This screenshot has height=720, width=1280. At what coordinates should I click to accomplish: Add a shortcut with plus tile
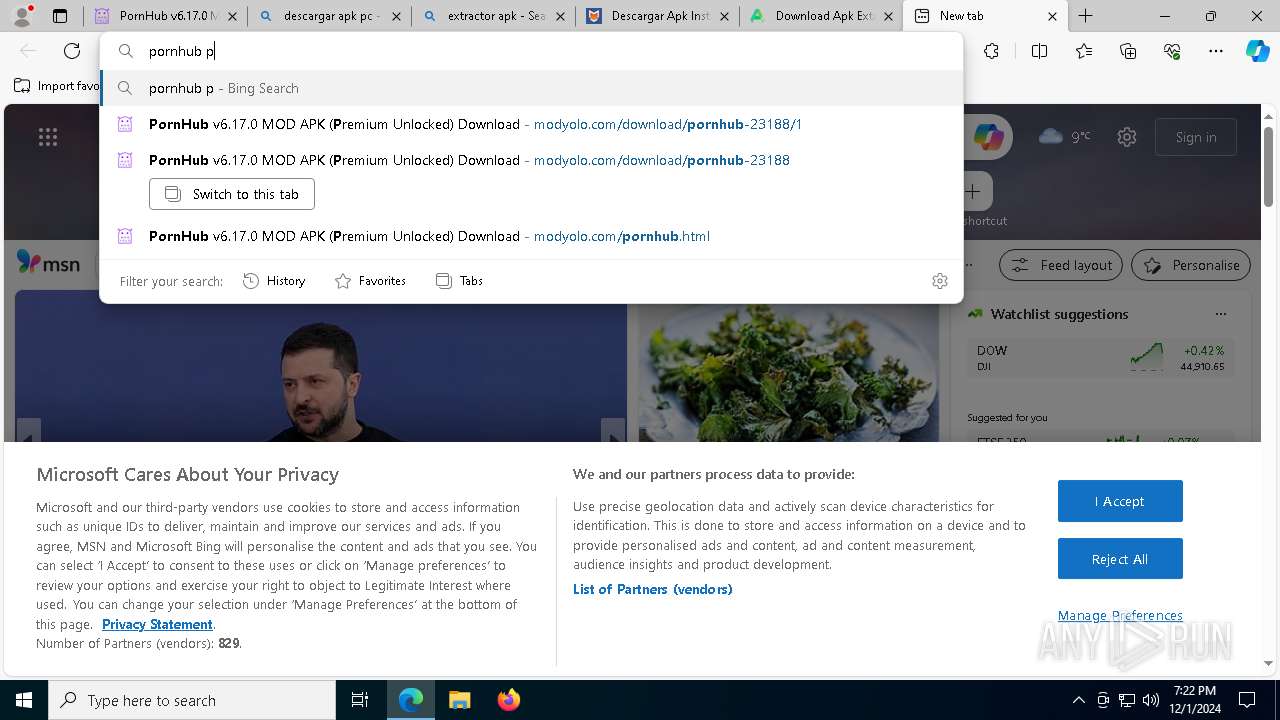(973, 191)
